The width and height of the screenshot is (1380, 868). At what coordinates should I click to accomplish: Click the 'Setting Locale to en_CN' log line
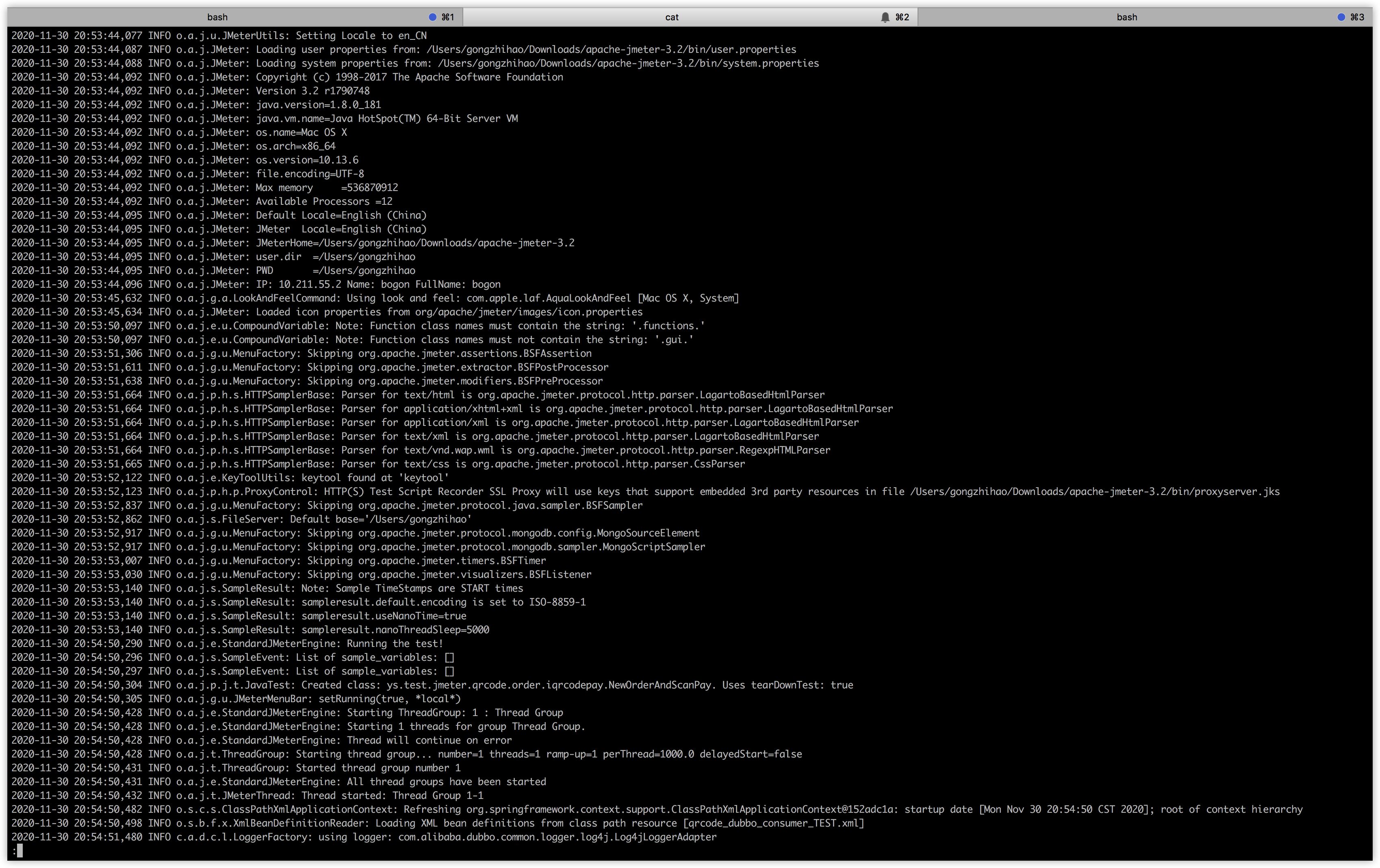[219, 35]
